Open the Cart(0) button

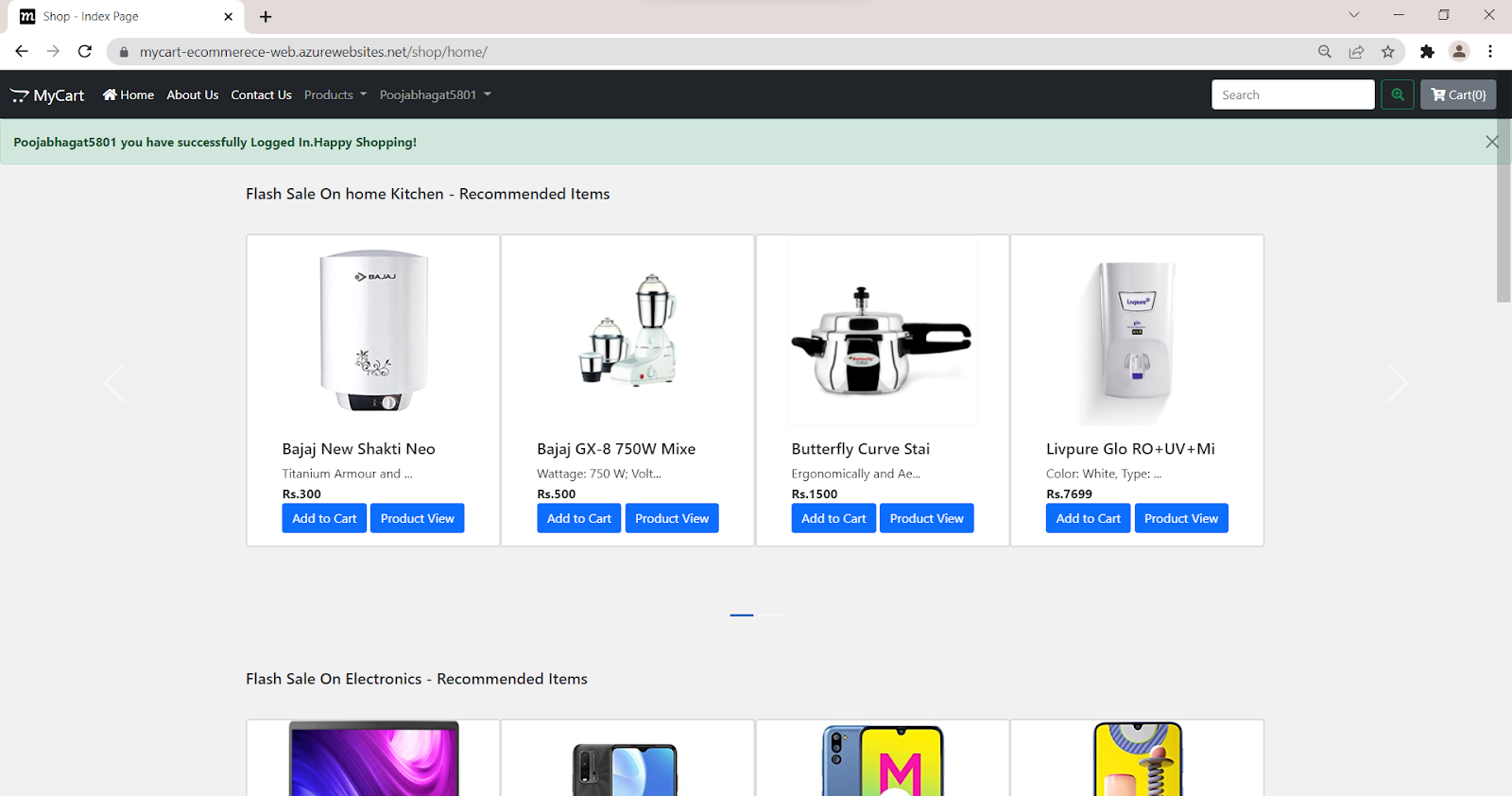click(1458, 95)
